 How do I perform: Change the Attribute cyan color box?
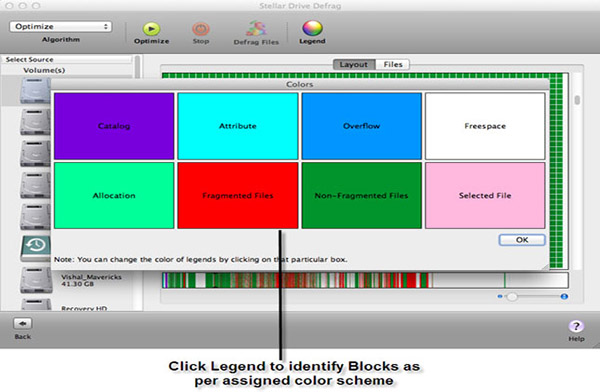(238, 126)
